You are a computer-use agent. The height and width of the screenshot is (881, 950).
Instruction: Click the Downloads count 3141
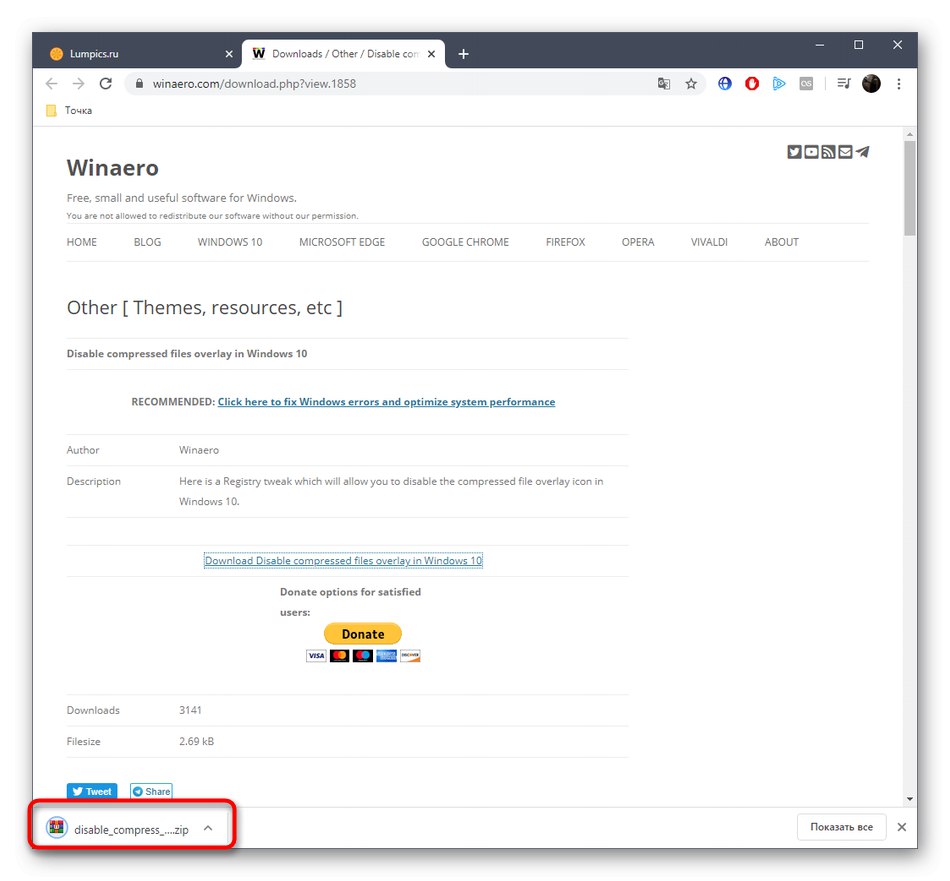tap(190, 710)
